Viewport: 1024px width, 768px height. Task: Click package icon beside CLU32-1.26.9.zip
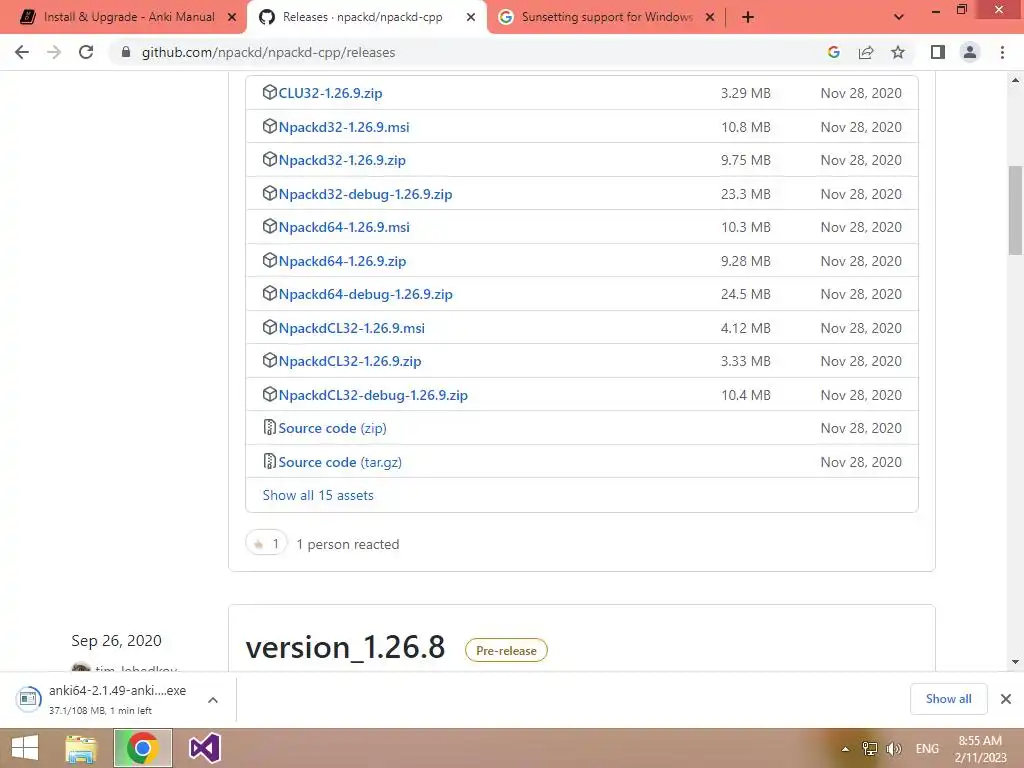coord(270,92)
